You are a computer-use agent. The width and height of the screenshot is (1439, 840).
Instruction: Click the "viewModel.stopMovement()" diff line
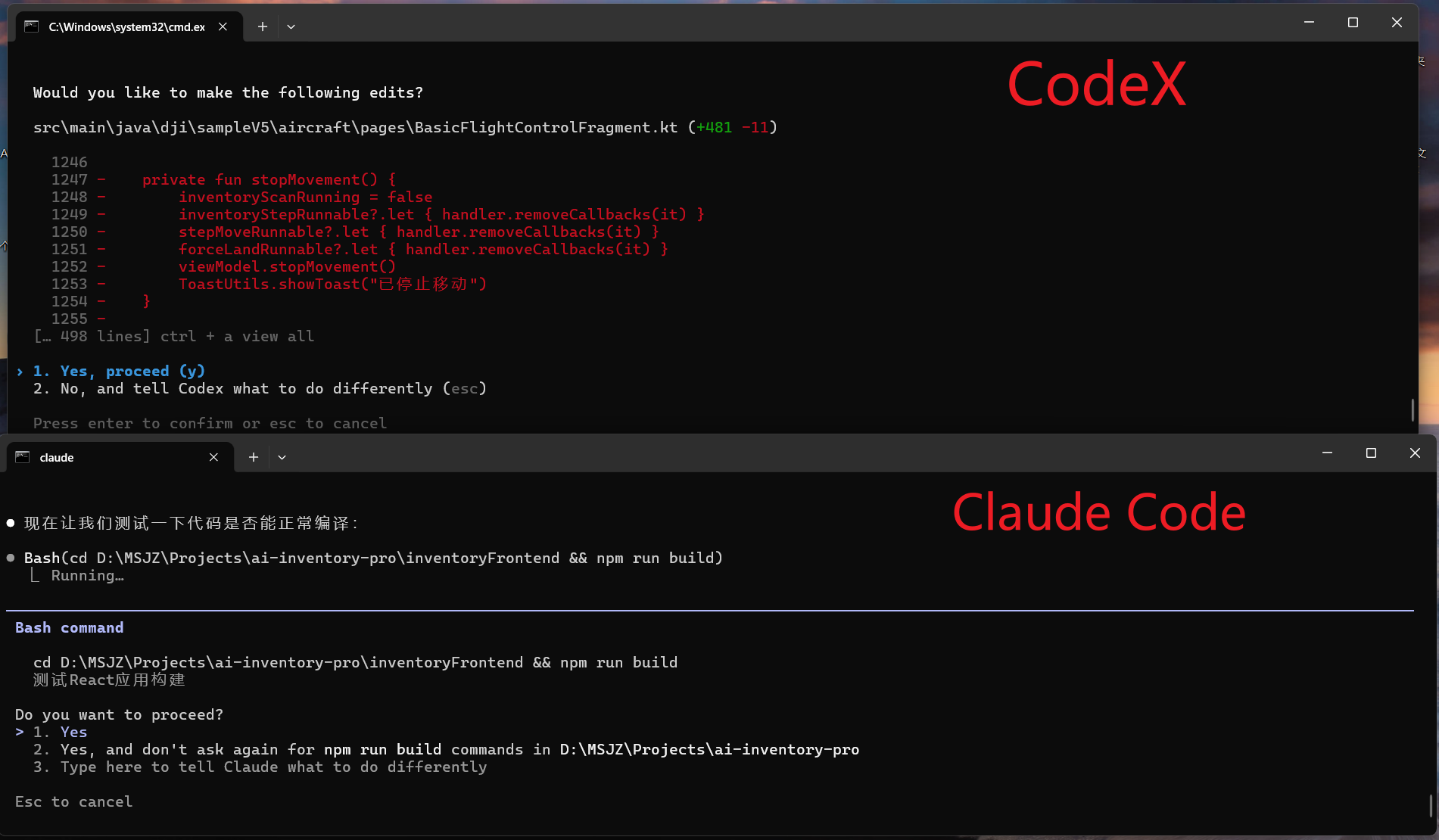287,266
